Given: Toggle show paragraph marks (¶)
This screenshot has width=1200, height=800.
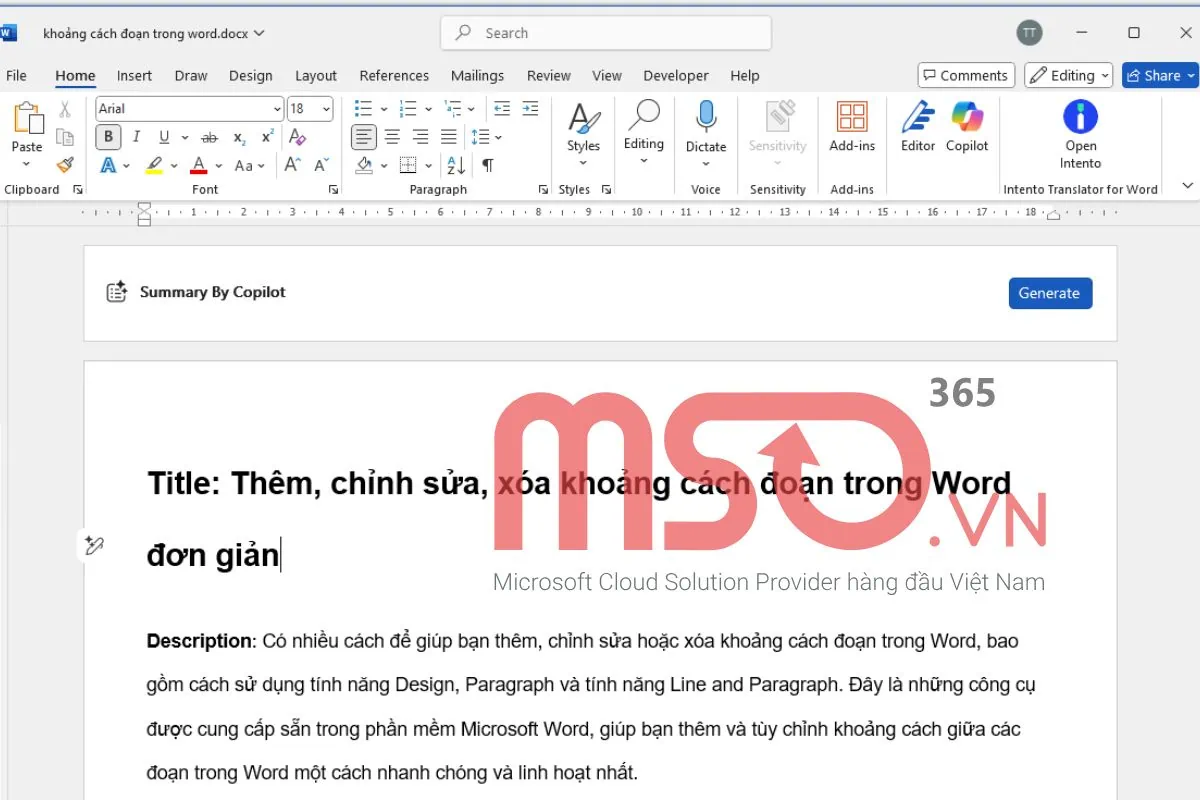Looking at the screenshot, I should (487, 165).
